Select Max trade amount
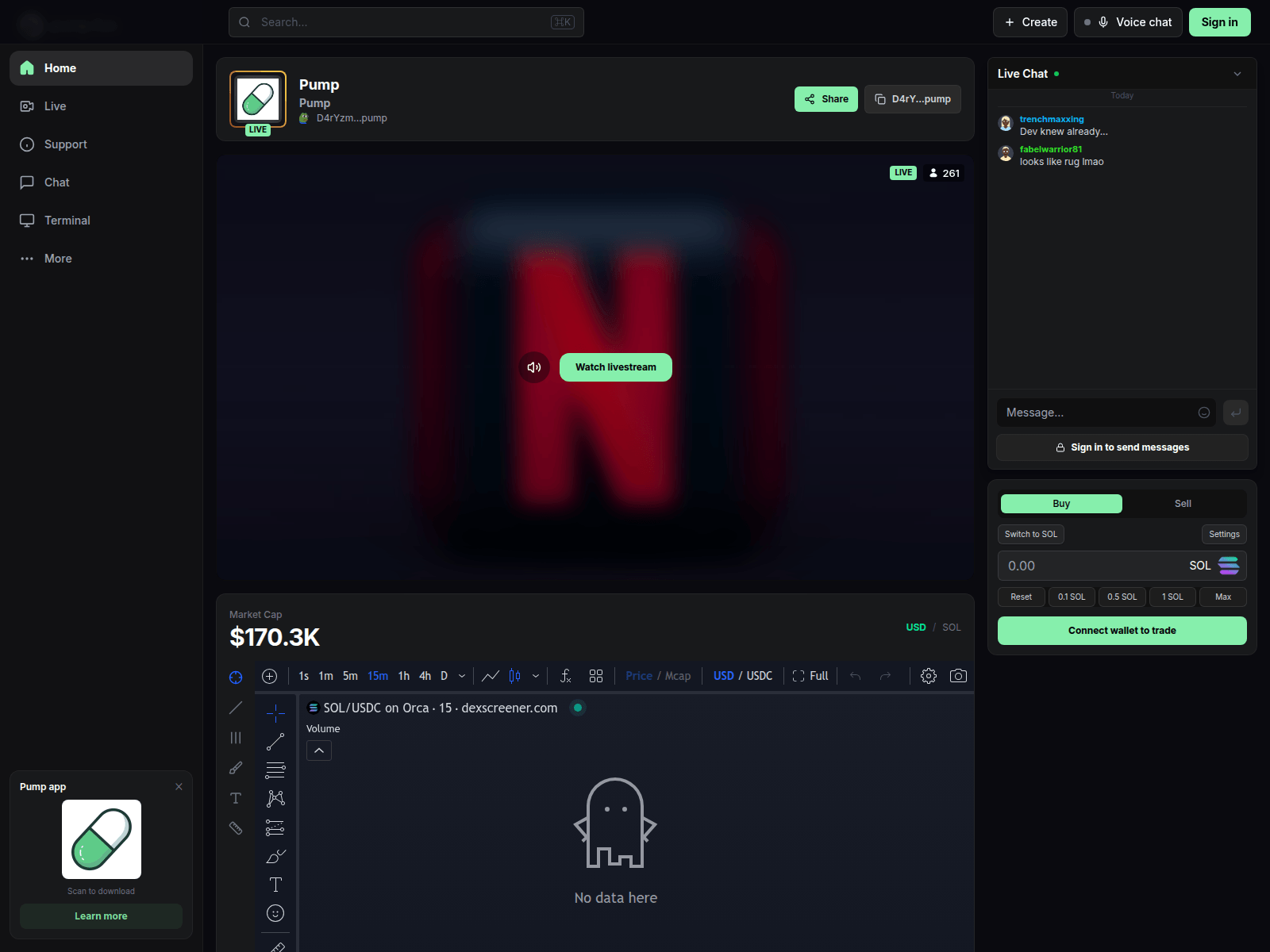 (x=1223, y=597)
